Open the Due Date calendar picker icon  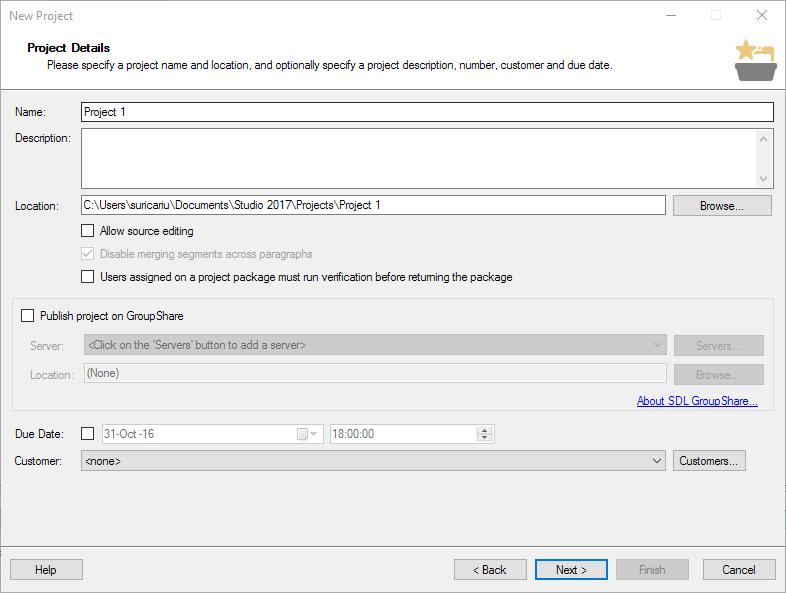(307, 434)
